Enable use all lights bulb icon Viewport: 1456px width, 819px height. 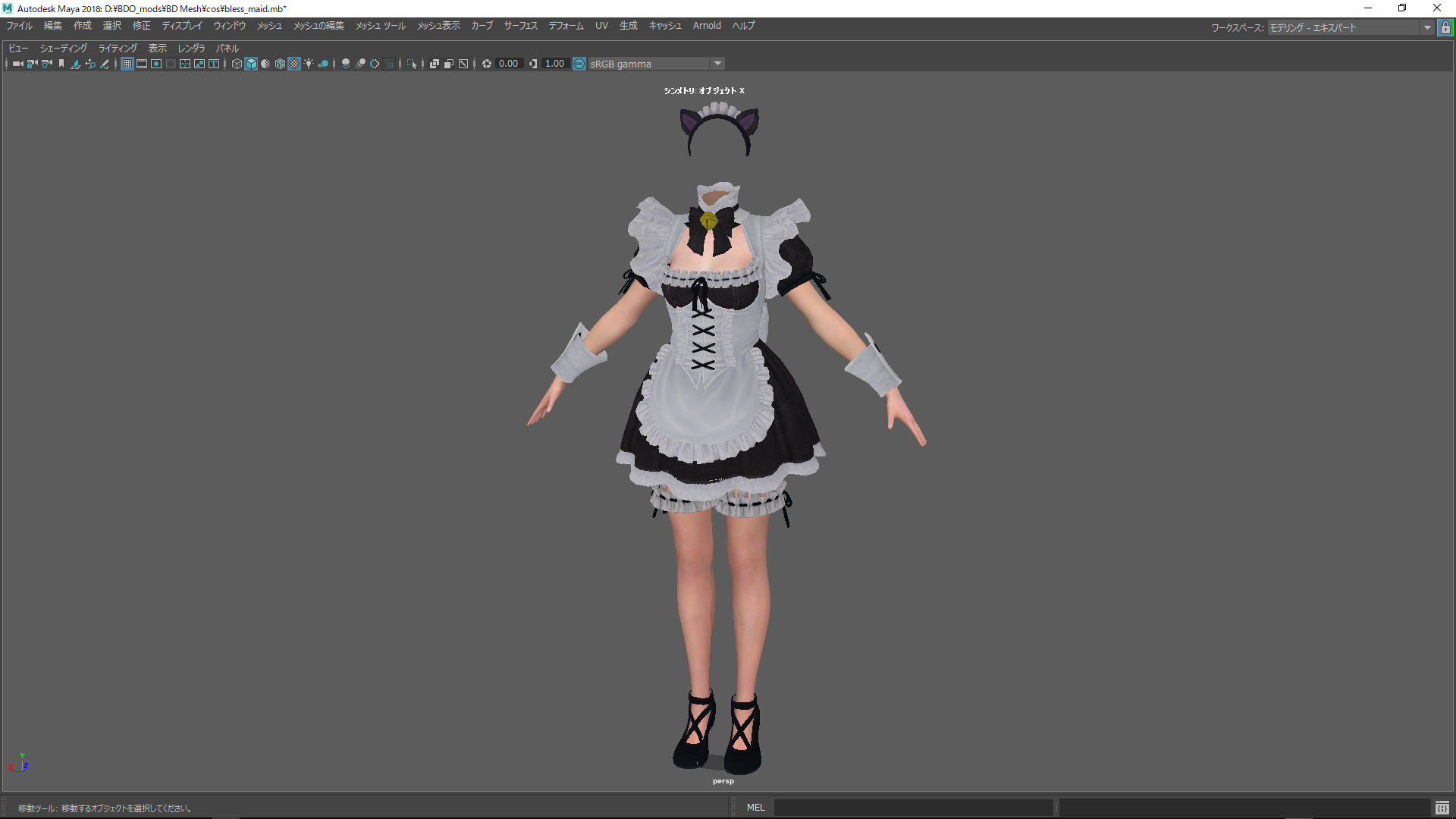309,64
